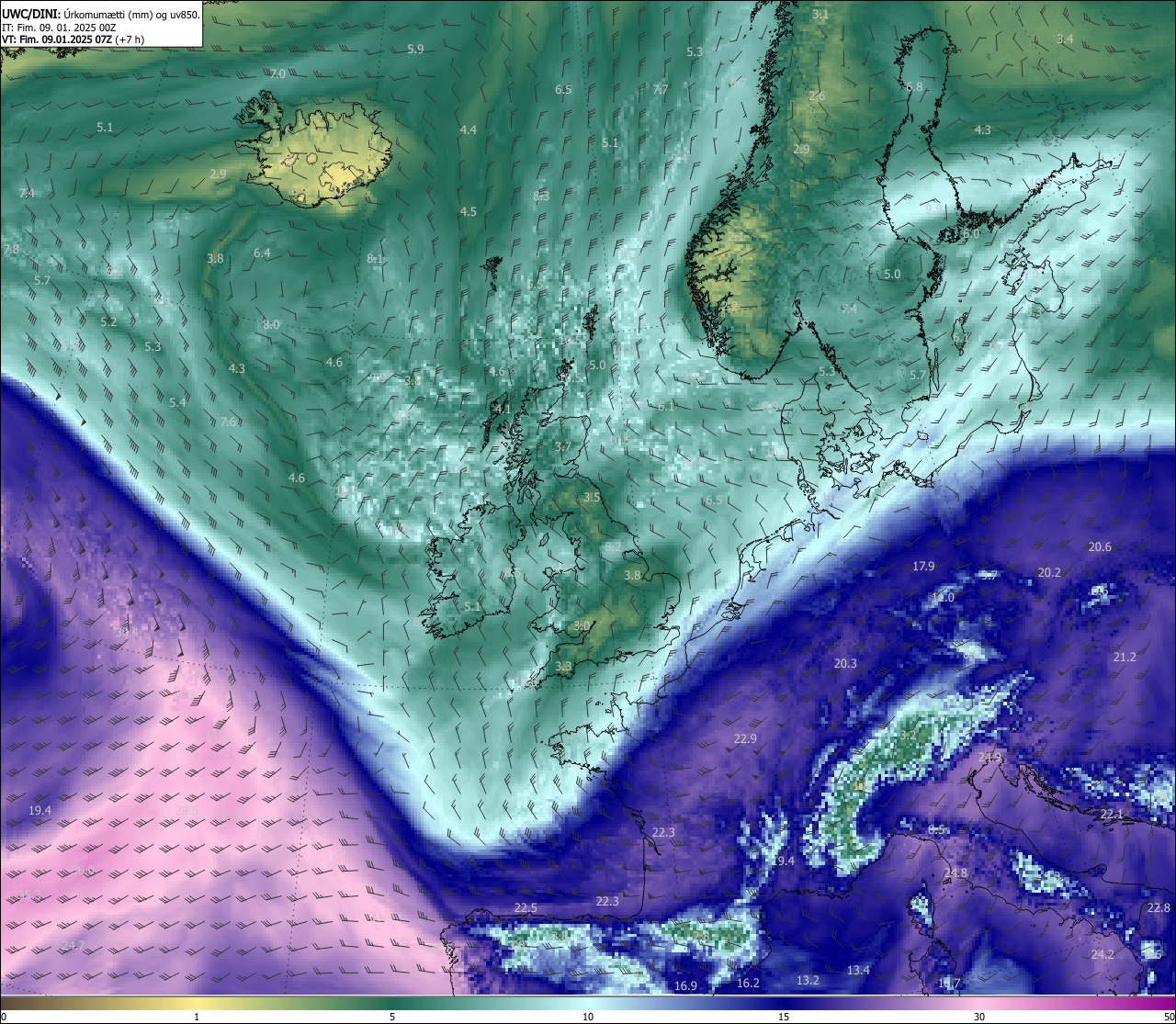Click the map value "3.4"
The image size is (1176, 1024).
(x=1065, y=39)
